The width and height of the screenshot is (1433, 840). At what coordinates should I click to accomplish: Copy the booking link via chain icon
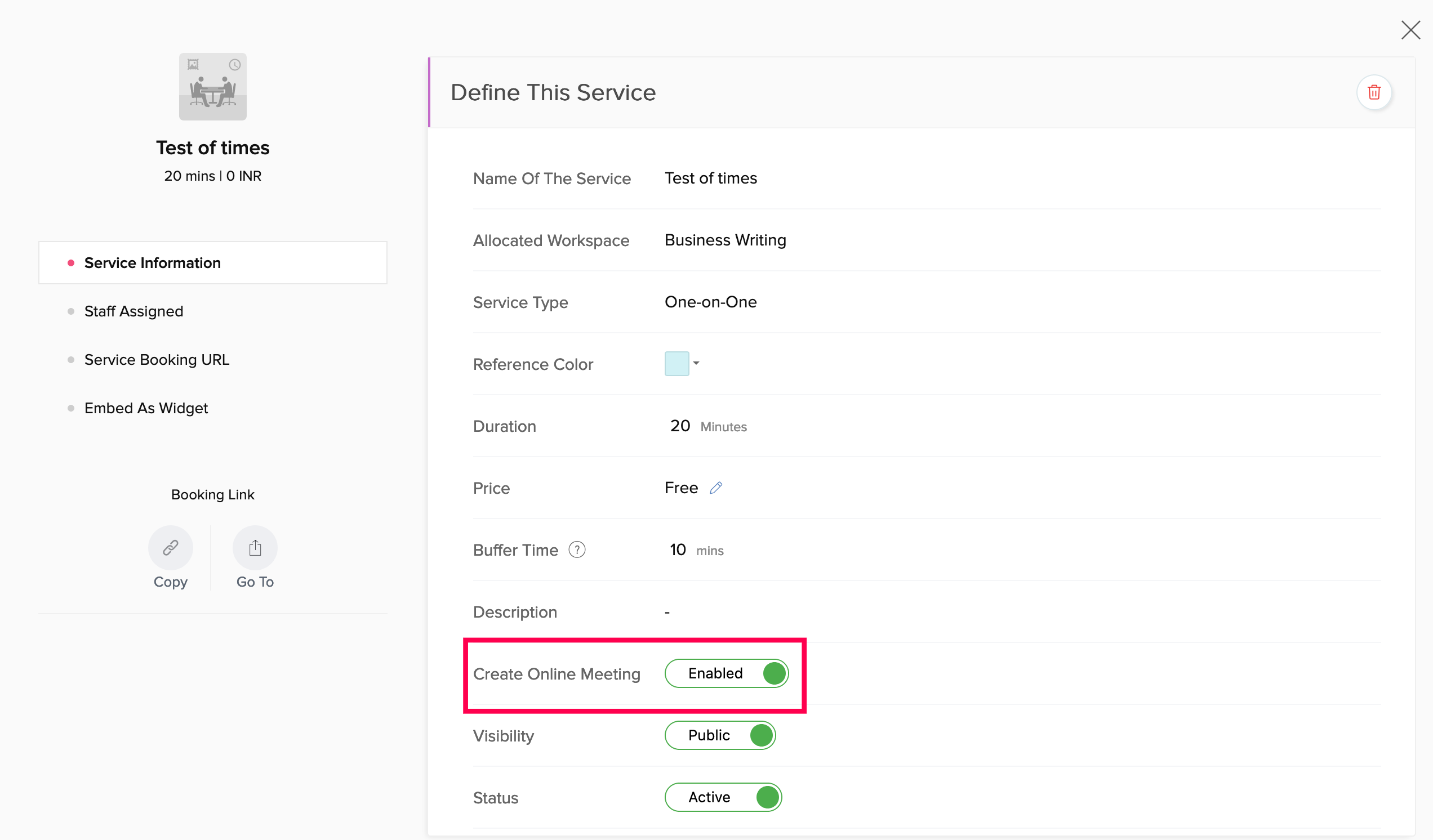(170, 547)
